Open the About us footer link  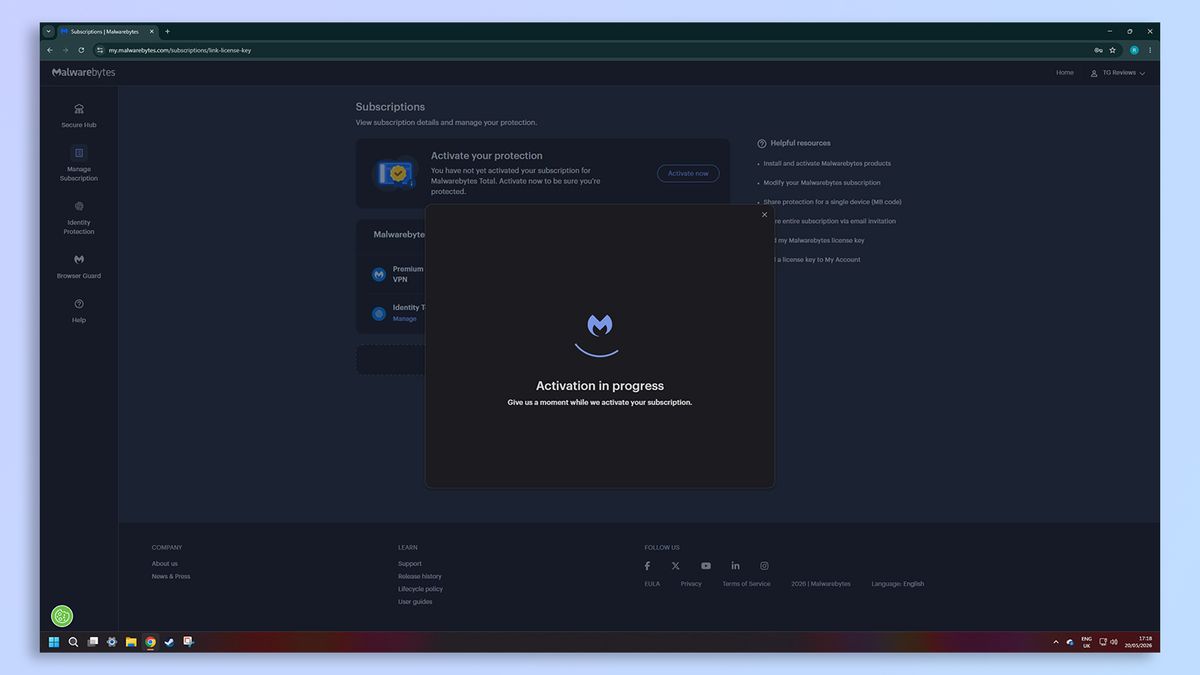(x=165, y=564)
